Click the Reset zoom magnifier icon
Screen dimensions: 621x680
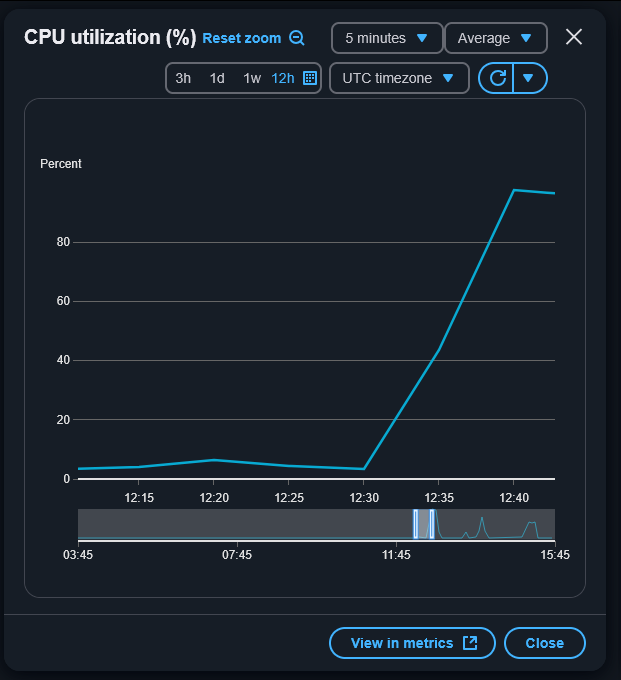(297, 38)
